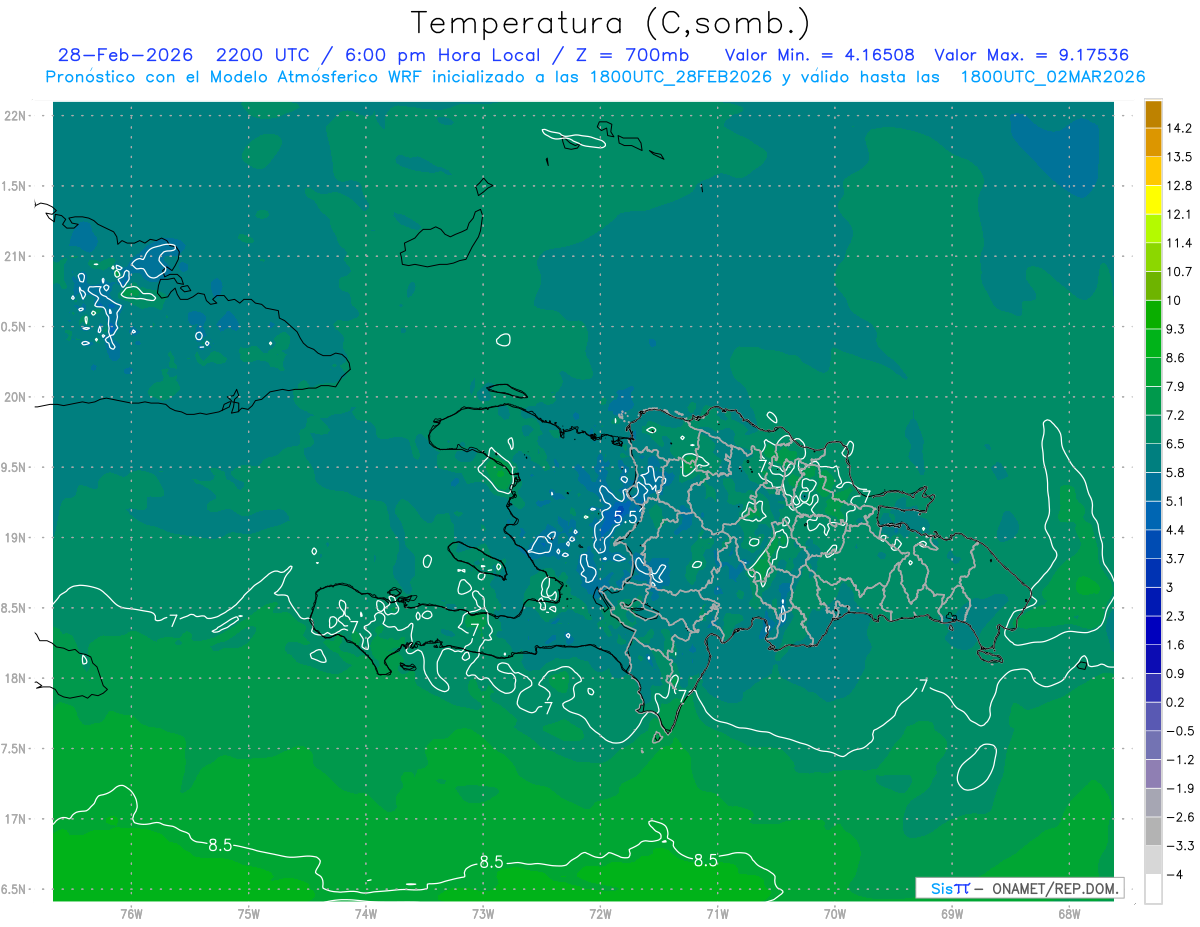Screen dimensions: 1200x927
Task: Click the "11.4" colorbar value
Action: pos(1181,243)
